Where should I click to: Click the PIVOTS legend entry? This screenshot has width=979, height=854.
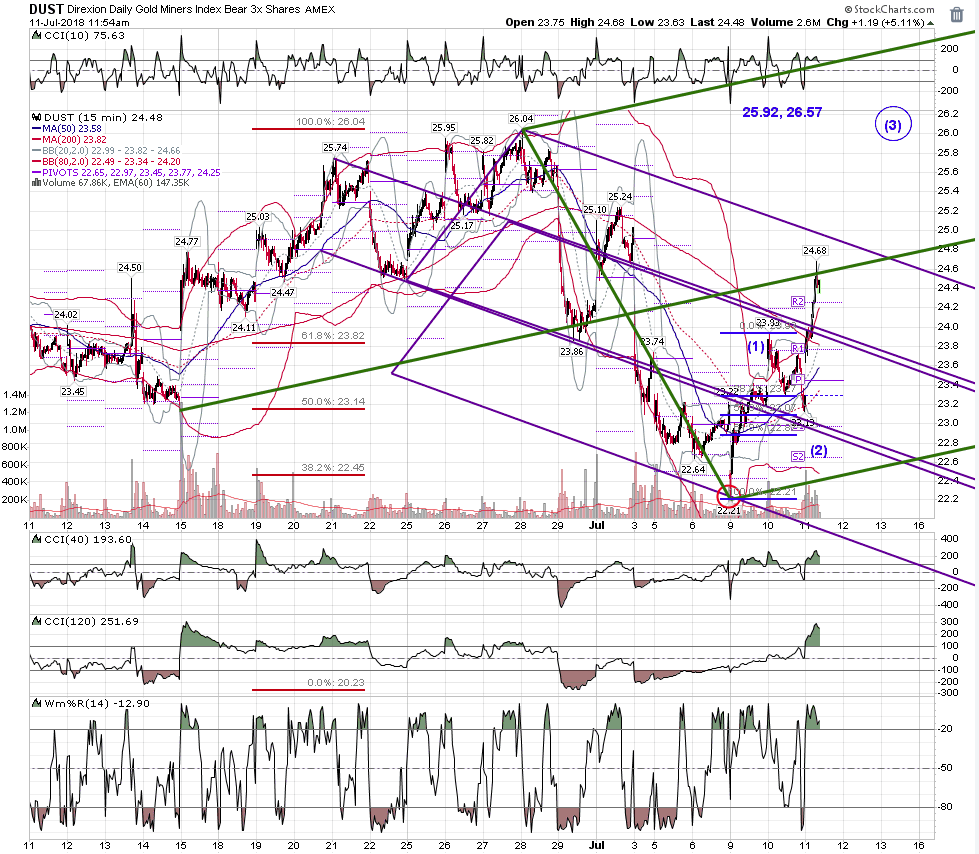(x=126, y=172)
